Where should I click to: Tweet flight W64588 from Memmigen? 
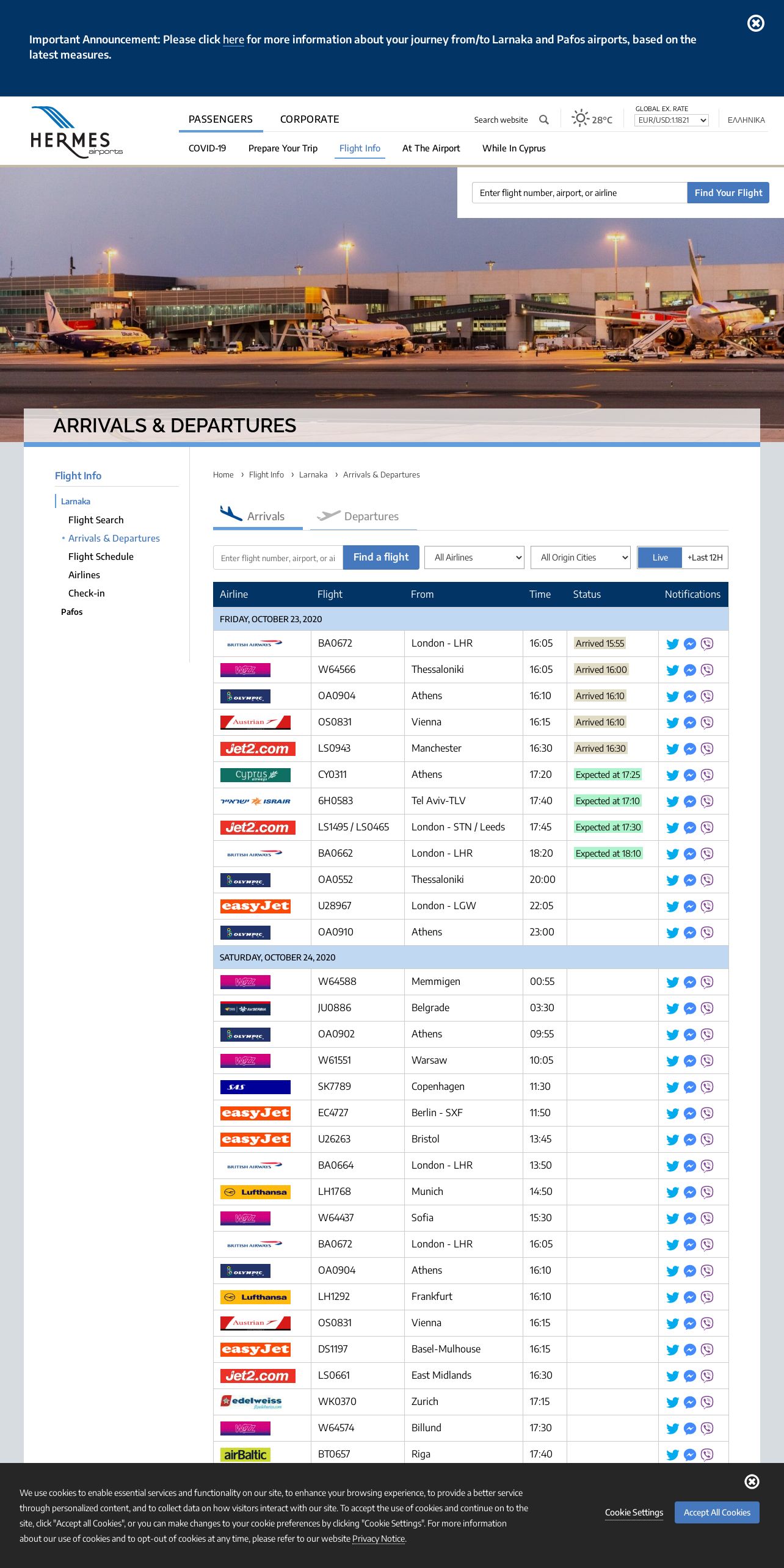click(673, 982)
